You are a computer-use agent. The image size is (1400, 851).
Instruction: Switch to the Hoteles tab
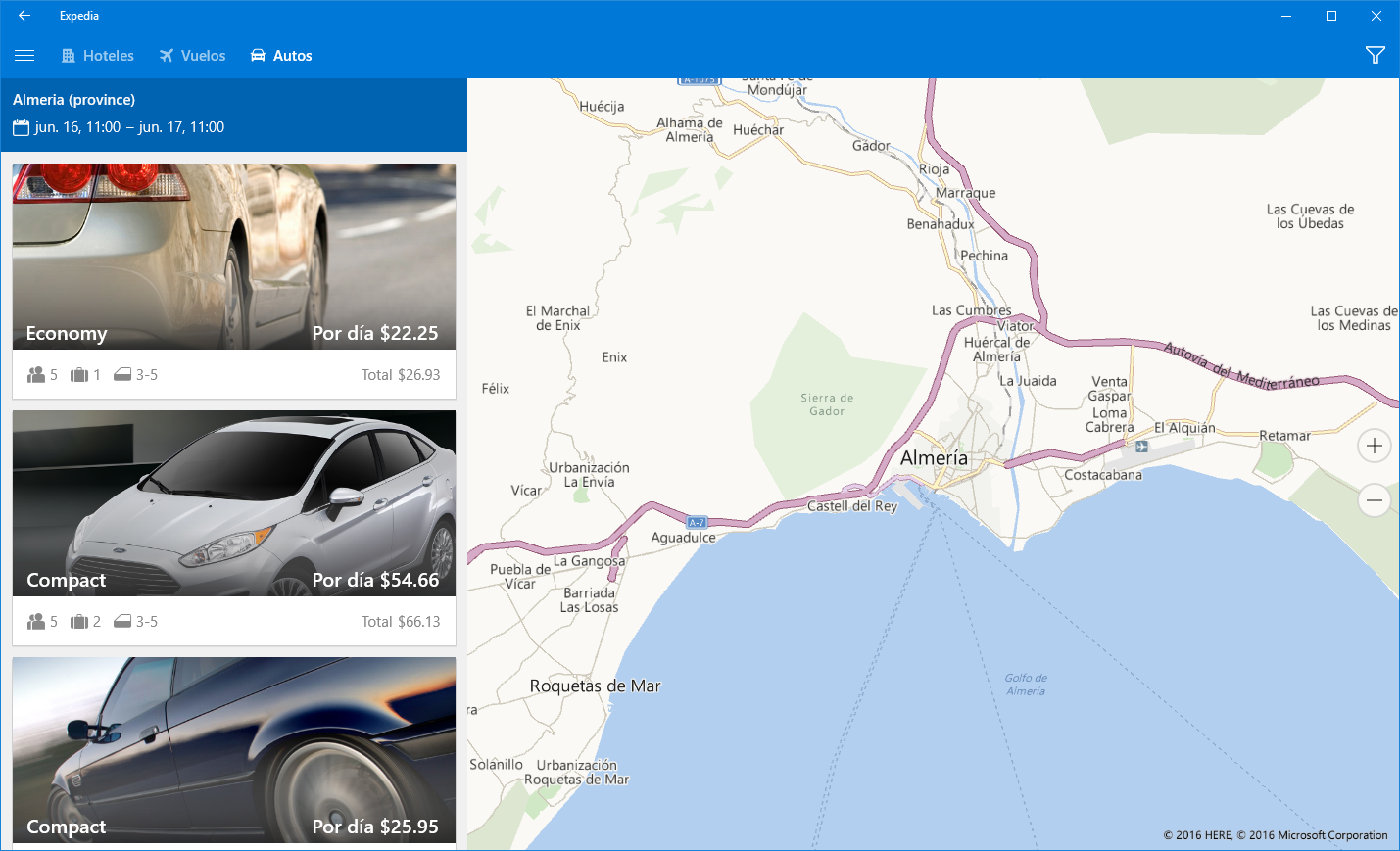tap(98, 56)
